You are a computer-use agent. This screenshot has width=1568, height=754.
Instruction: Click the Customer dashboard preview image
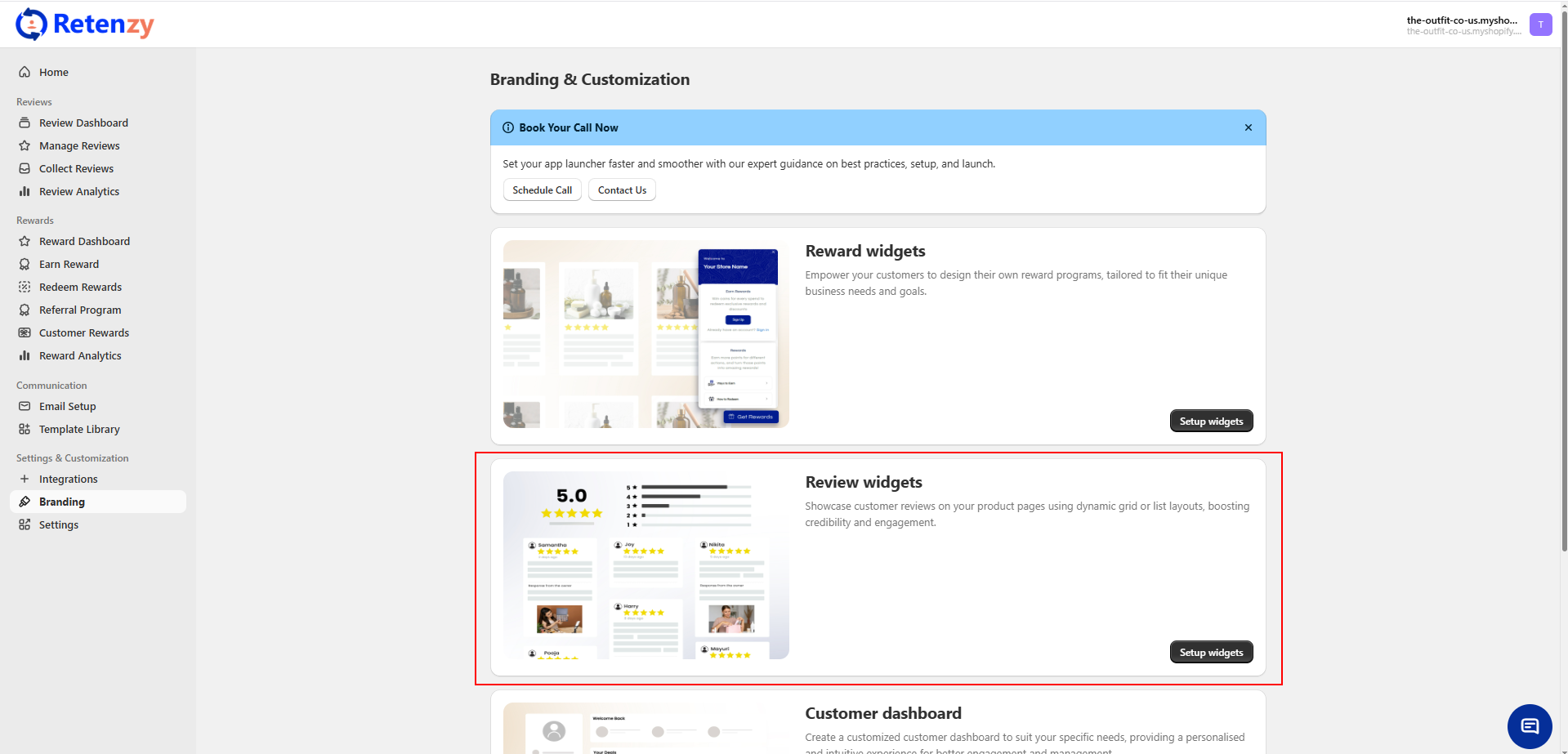coord(646,728)
